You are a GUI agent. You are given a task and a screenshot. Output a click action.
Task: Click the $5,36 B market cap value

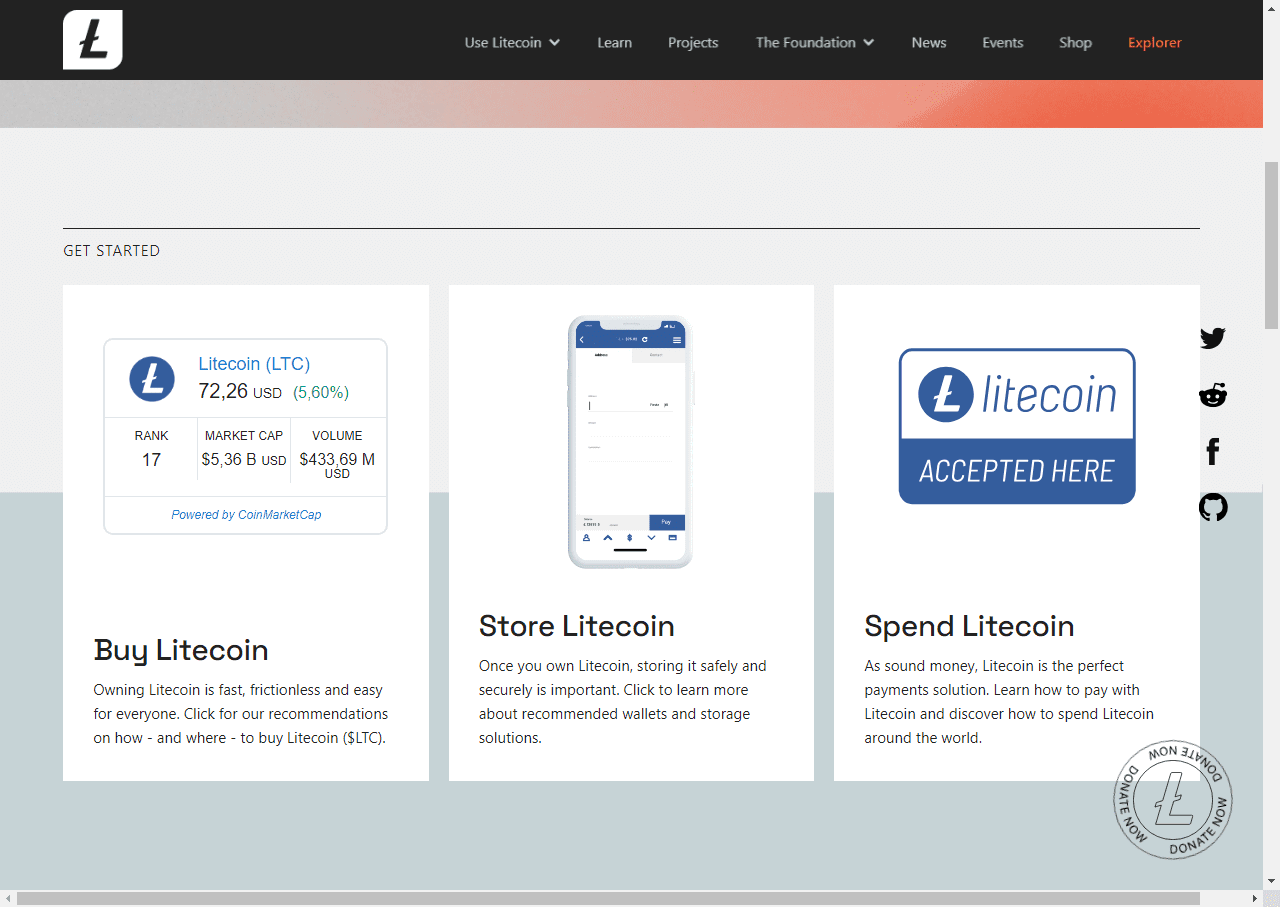pyautogui.click(x=244, y=460)
